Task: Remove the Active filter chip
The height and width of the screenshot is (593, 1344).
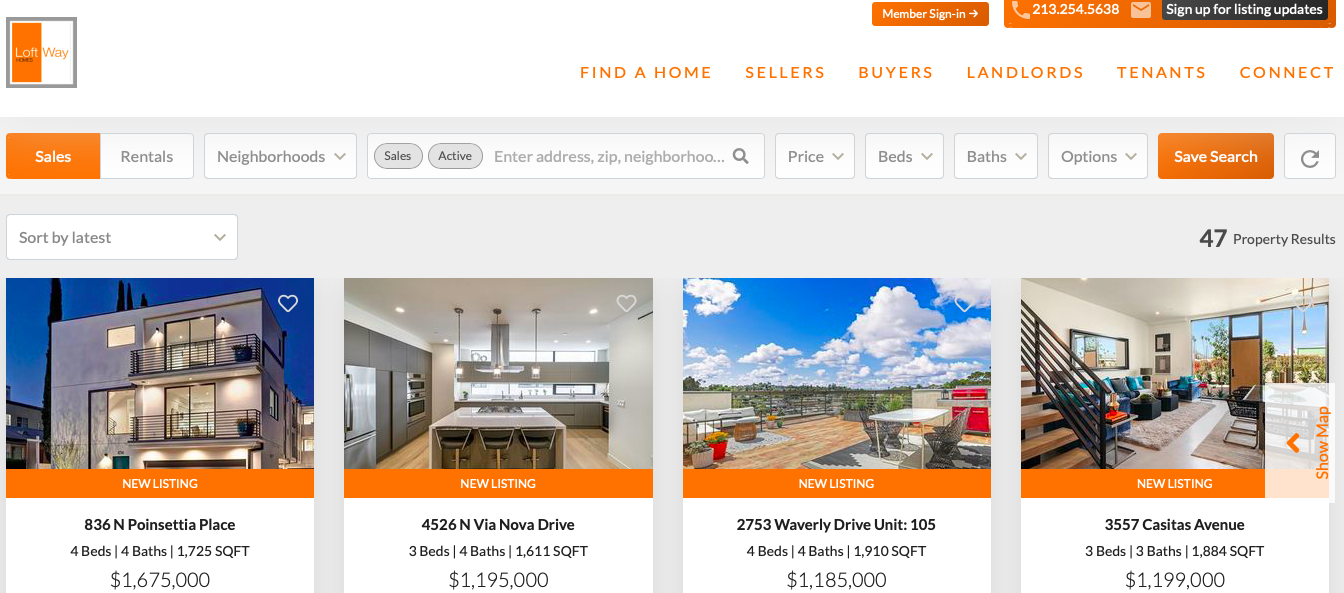Action: (455, 156)
